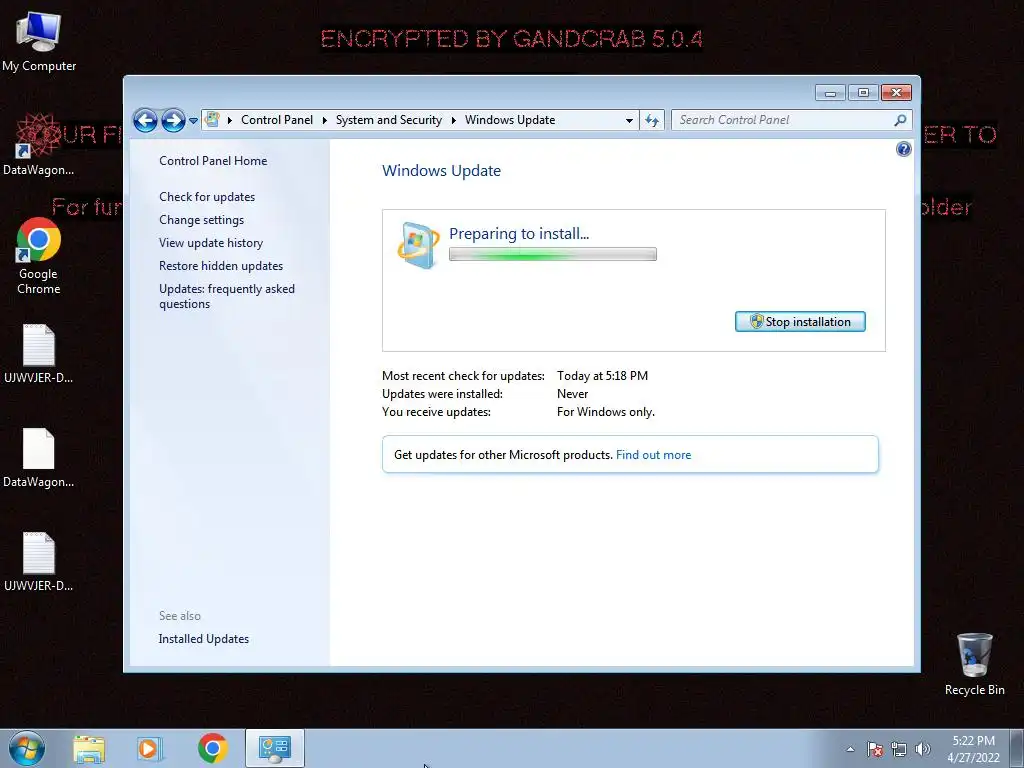Open Help with the question mark icon
1024x768 pixels.
click(x=903, y=150)
